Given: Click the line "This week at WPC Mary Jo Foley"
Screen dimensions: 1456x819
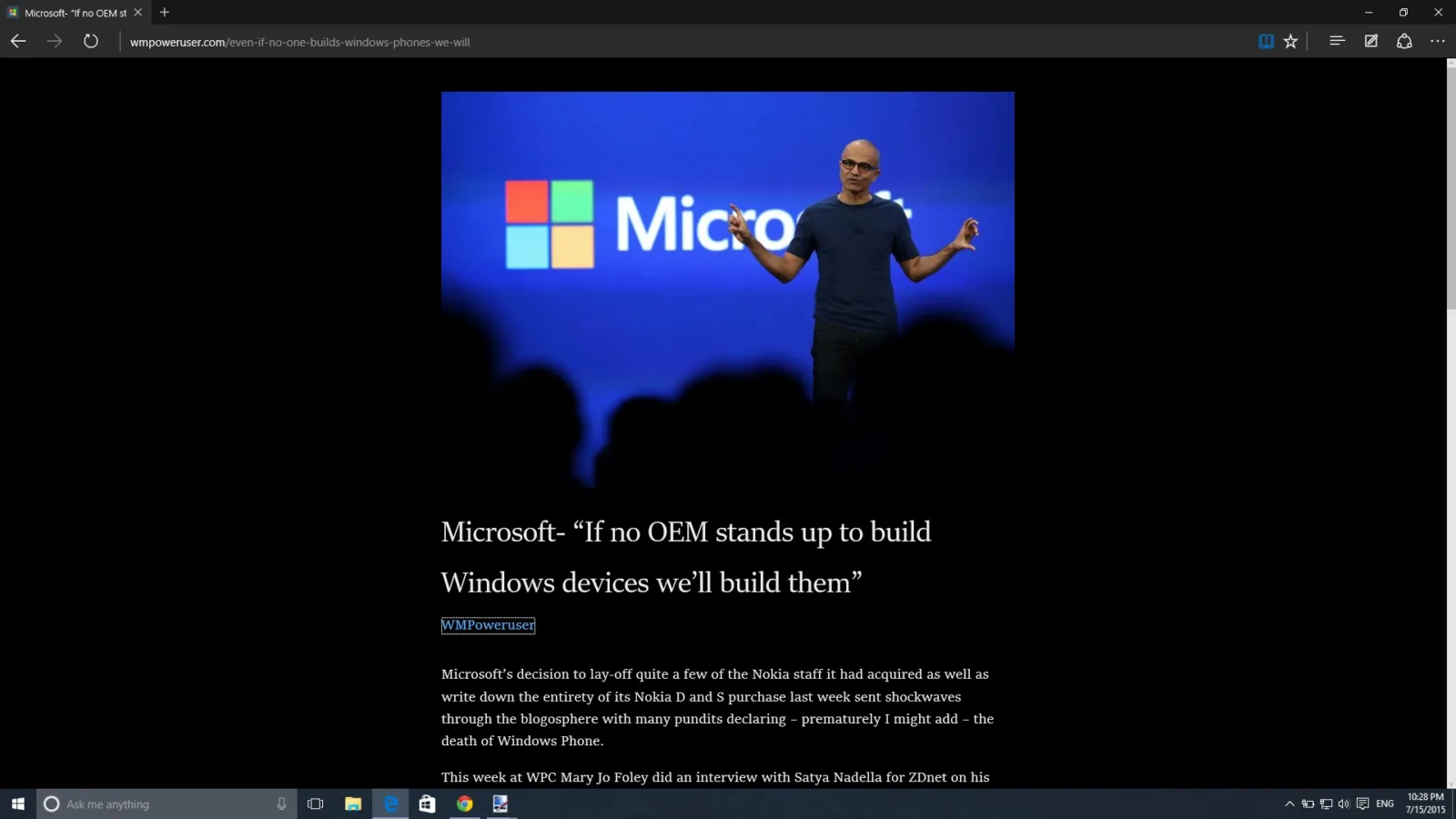Looking at the screenshot, I should point(715,777).
